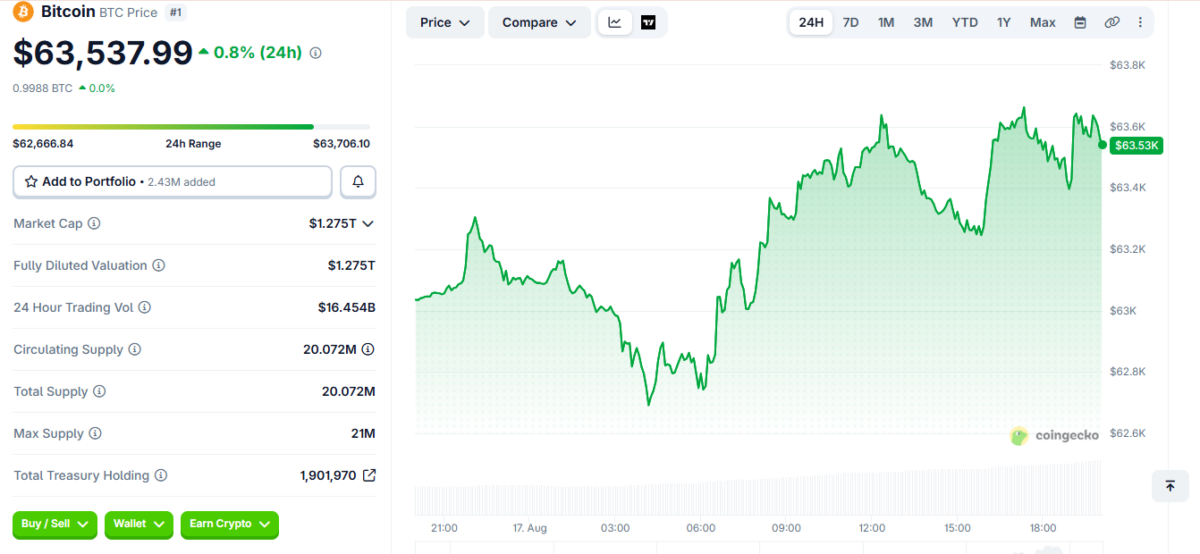The height and width of the screenshot is (554, 1200).
Task: Open the Buy / Sell dropdown
Action: click(x=55, y=524)
